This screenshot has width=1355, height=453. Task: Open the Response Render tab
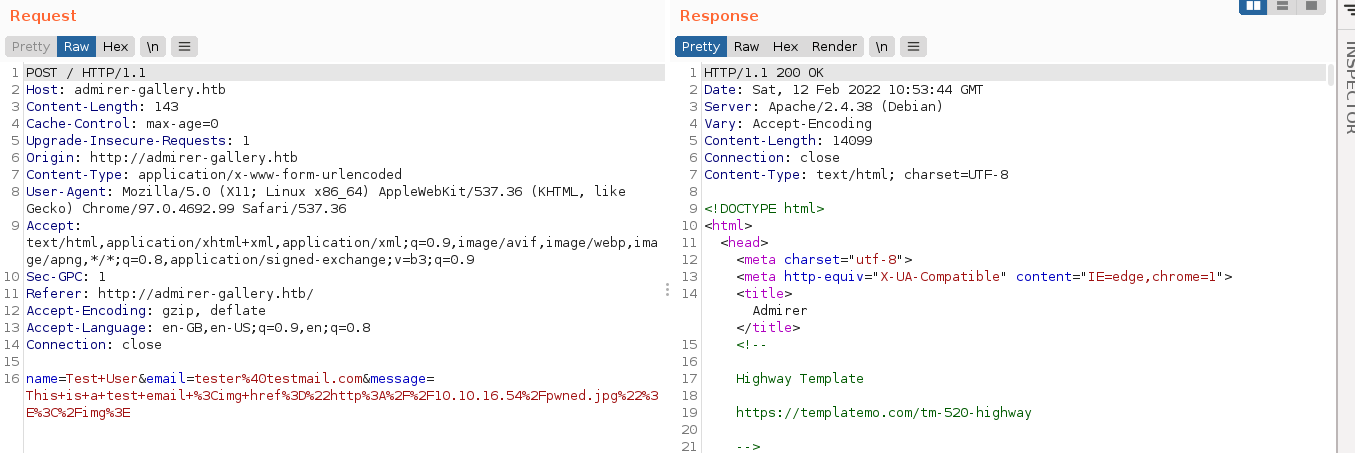pyautogui.click(x=834, y=47)
